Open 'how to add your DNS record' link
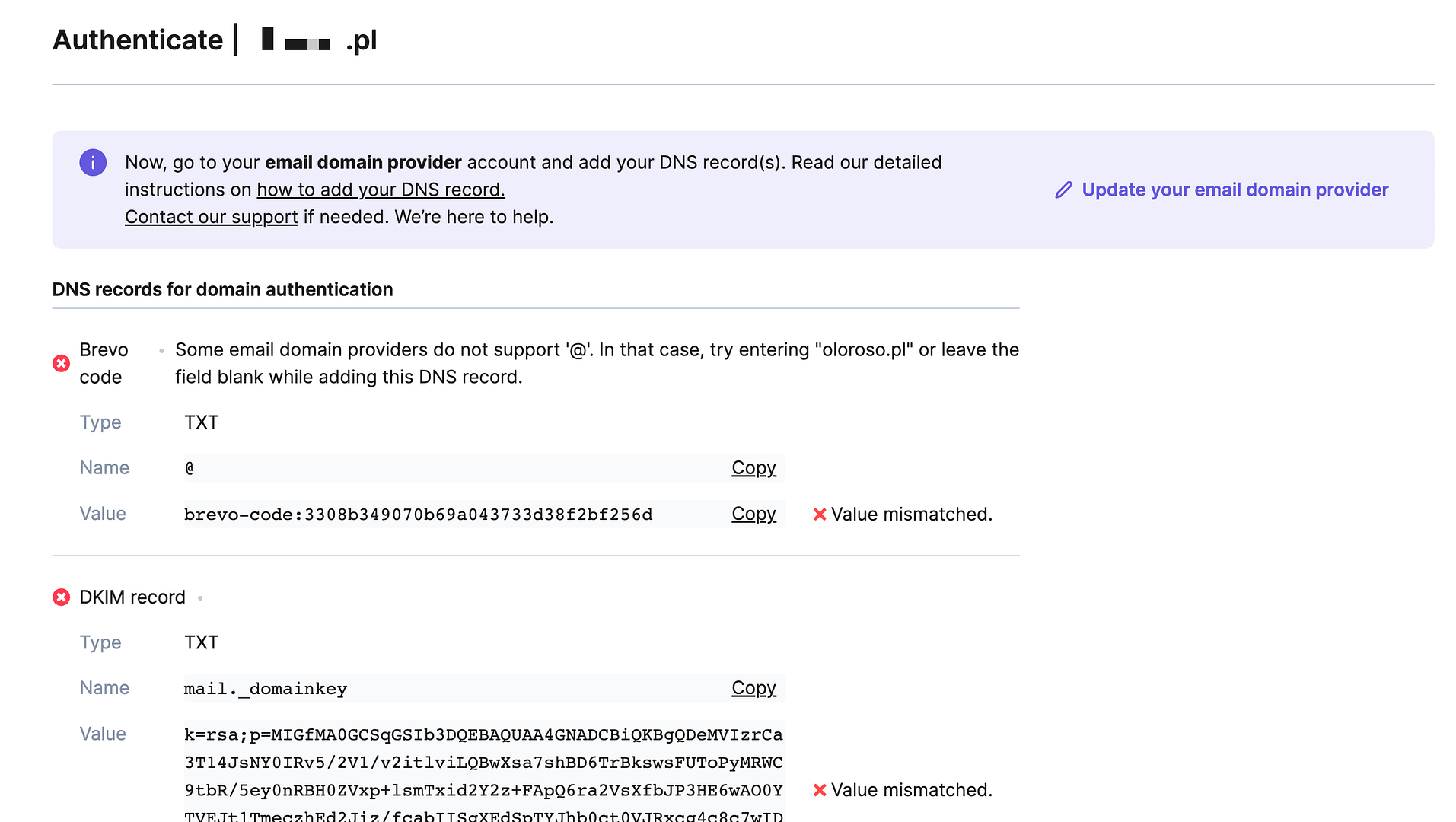Screen dimensions: 1456x822 point(381,190)
